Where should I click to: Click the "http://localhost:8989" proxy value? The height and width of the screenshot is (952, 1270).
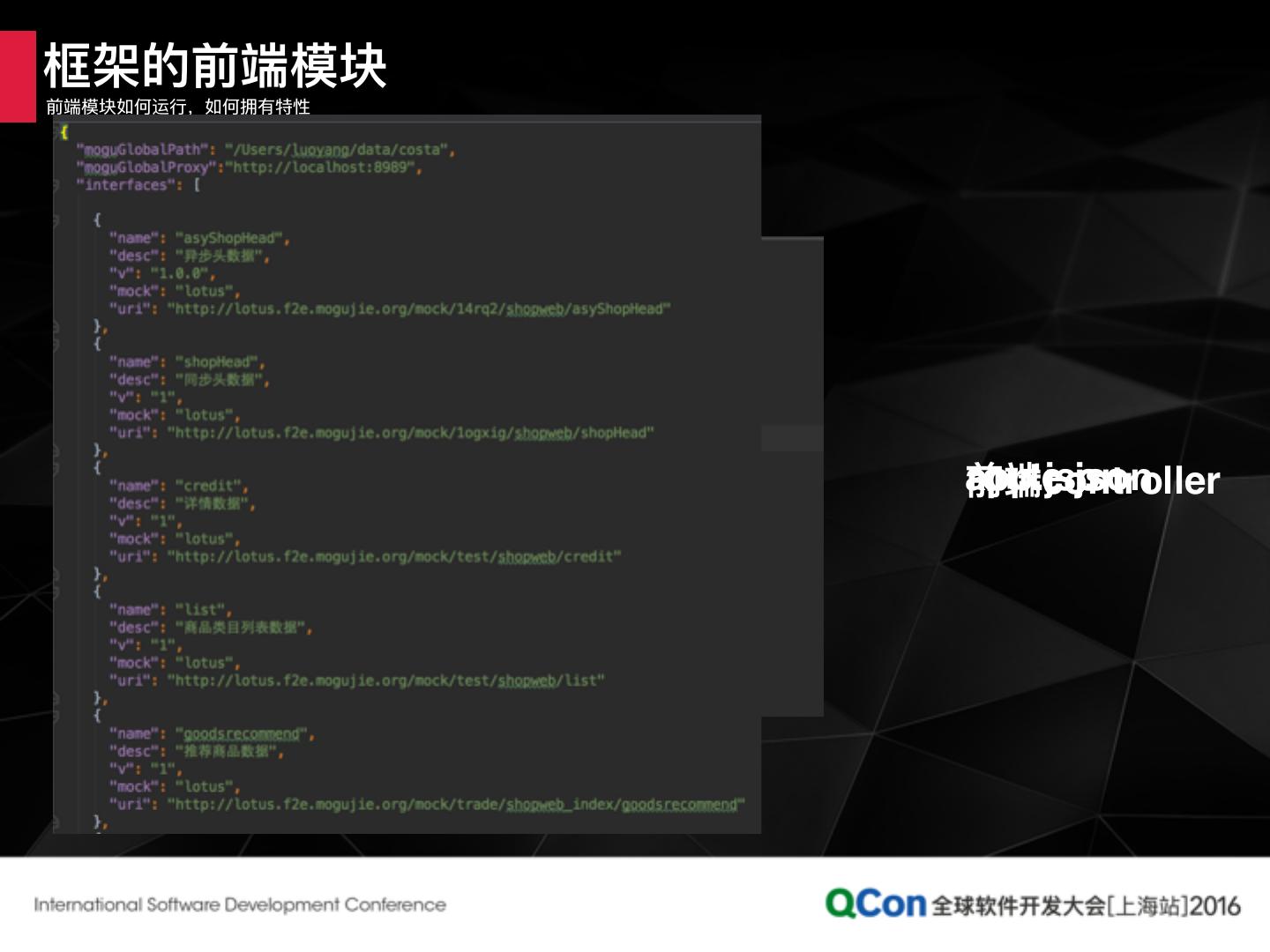320,167
